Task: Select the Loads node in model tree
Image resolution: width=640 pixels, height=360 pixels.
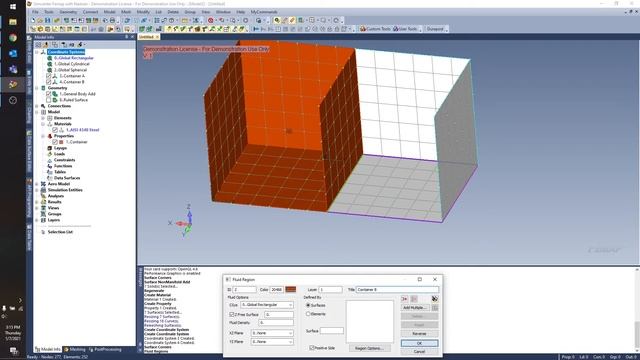Action: pyautogui.click(x=59, y=154)
